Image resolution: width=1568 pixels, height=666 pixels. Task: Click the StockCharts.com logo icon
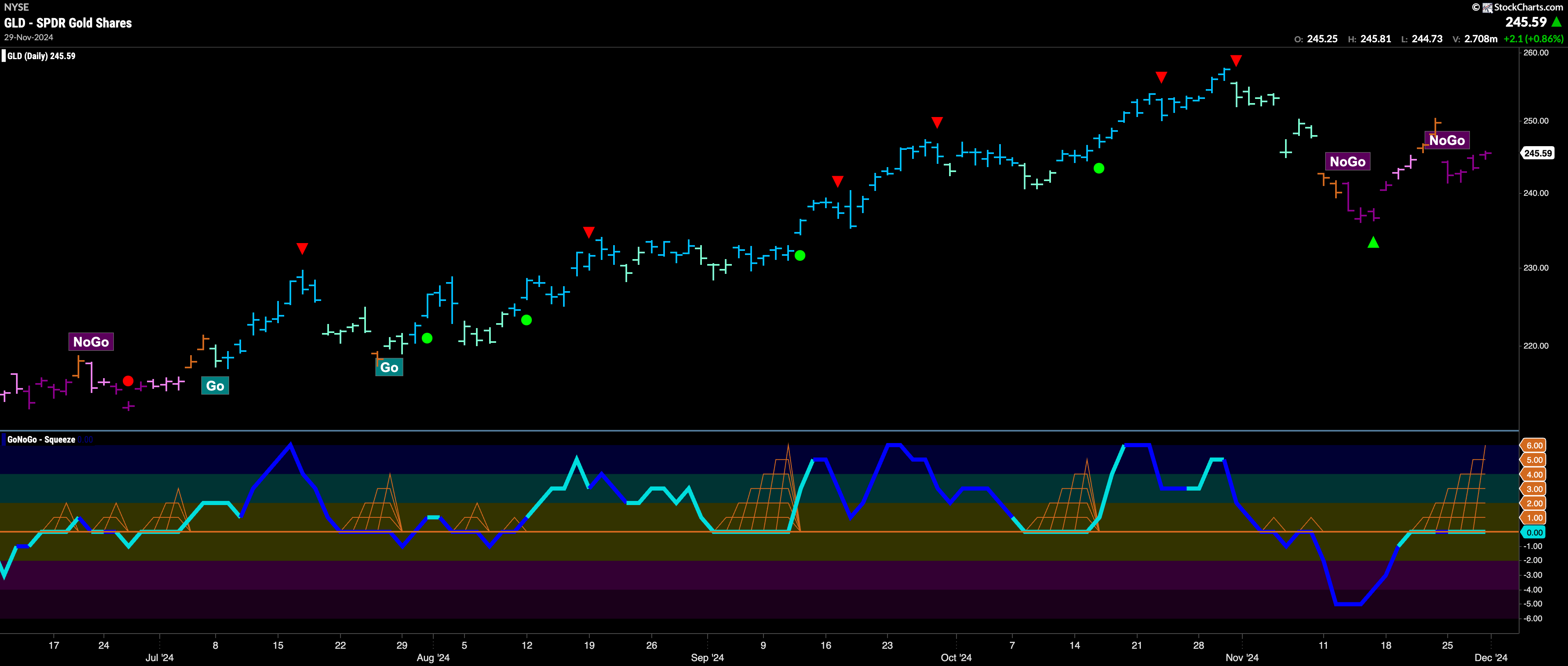tap(1487, 7)
